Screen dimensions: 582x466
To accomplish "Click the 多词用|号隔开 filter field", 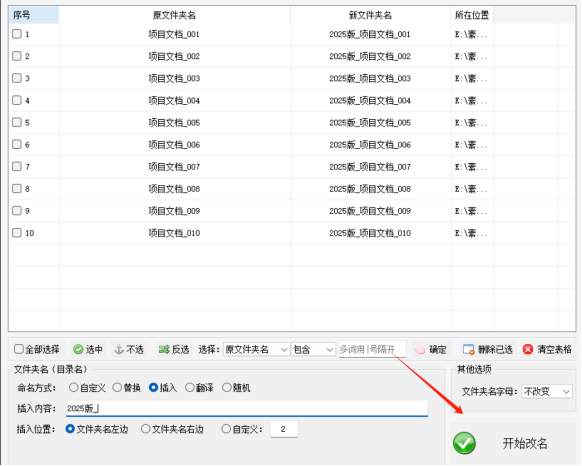I will tap(372, 349).
